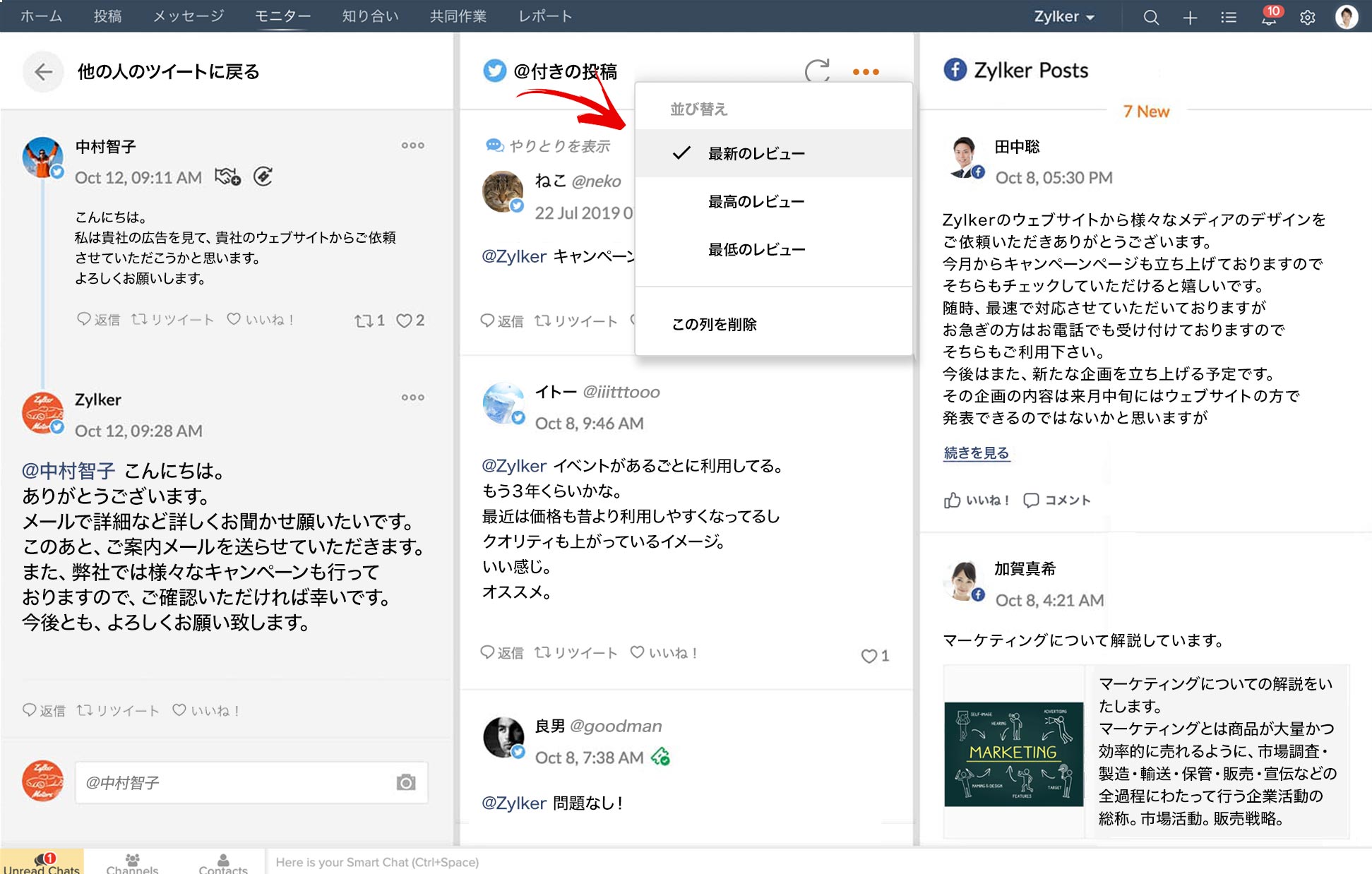Retweet ねこ tweet
1372x874 pixels.
tap(575, 321)
